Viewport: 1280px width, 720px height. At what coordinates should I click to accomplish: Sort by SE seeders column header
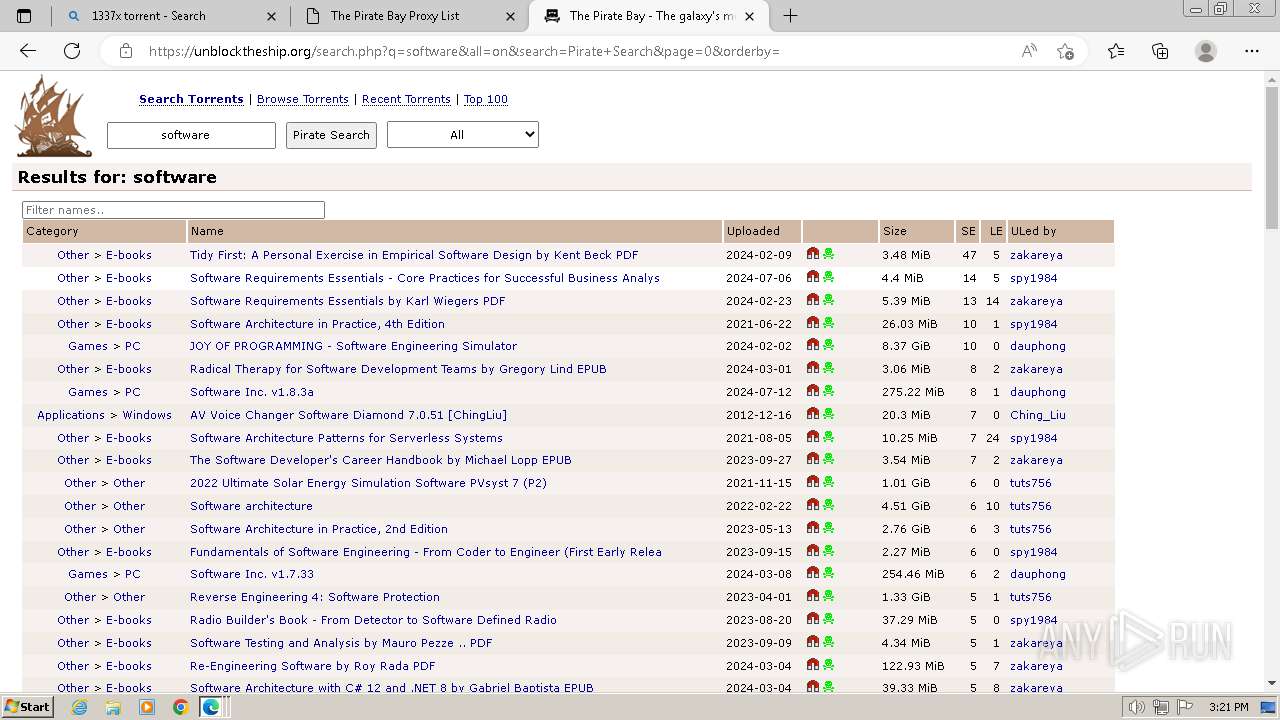968,231
